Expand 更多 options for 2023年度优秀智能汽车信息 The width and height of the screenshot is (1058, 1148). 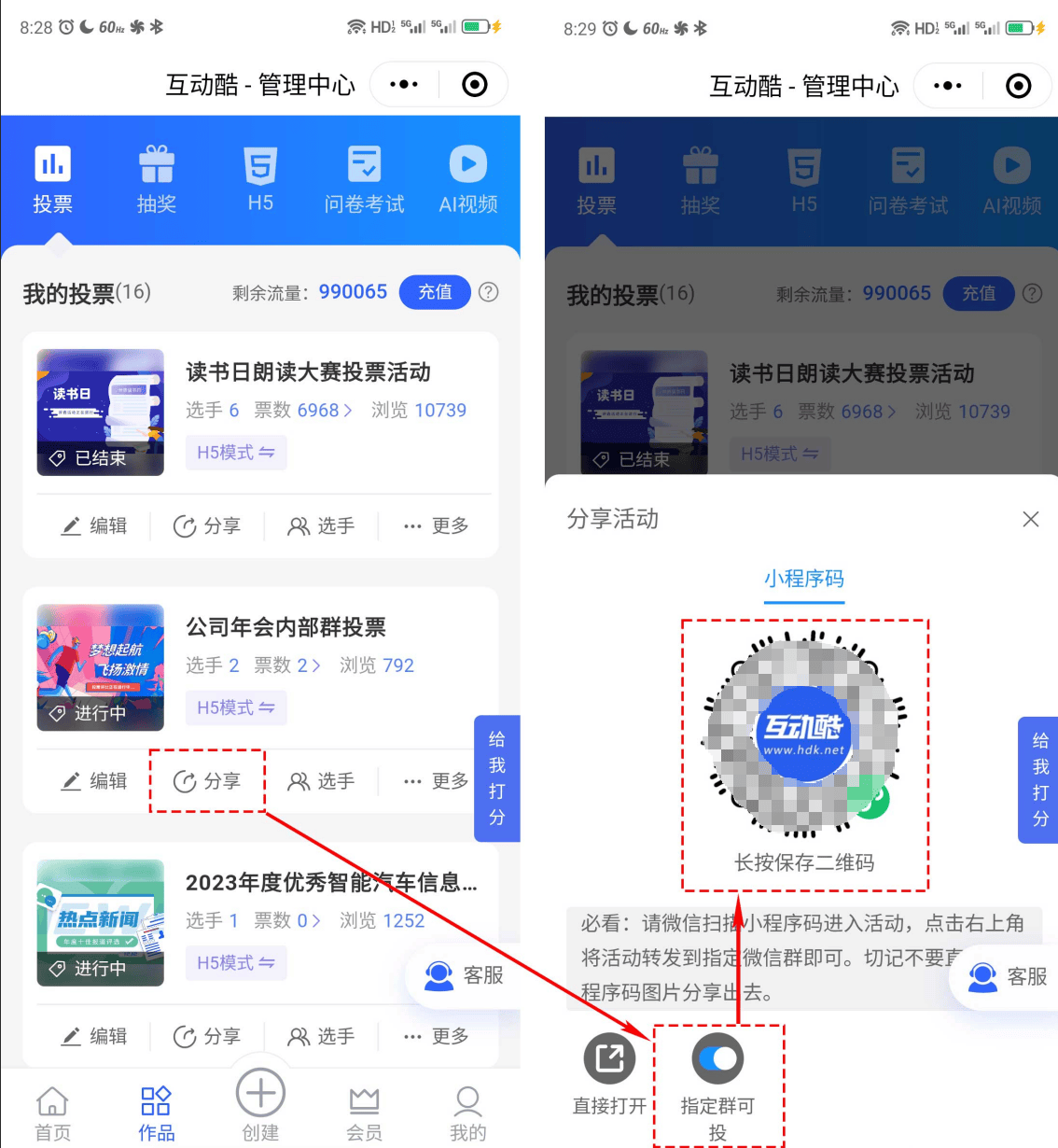pyautogui.click(x=436, y=1037)
